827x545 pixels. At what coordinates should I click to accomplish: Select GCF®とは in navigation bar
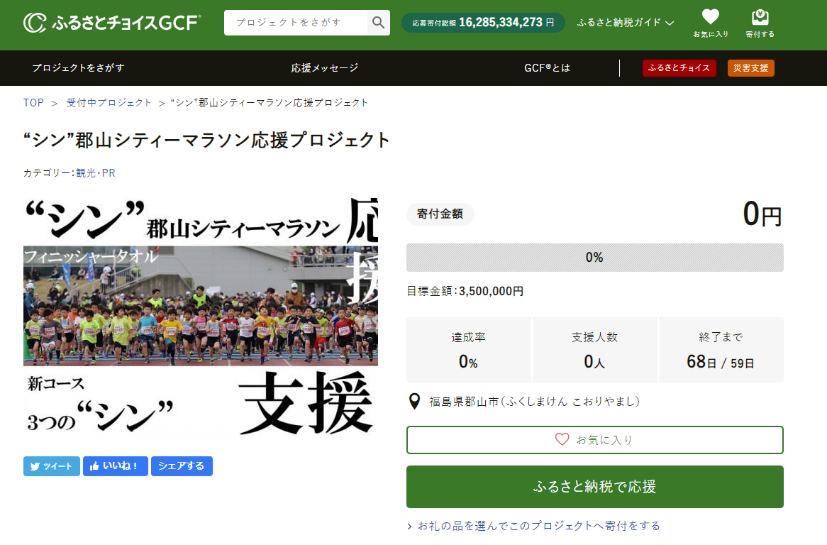pos(547,68)
